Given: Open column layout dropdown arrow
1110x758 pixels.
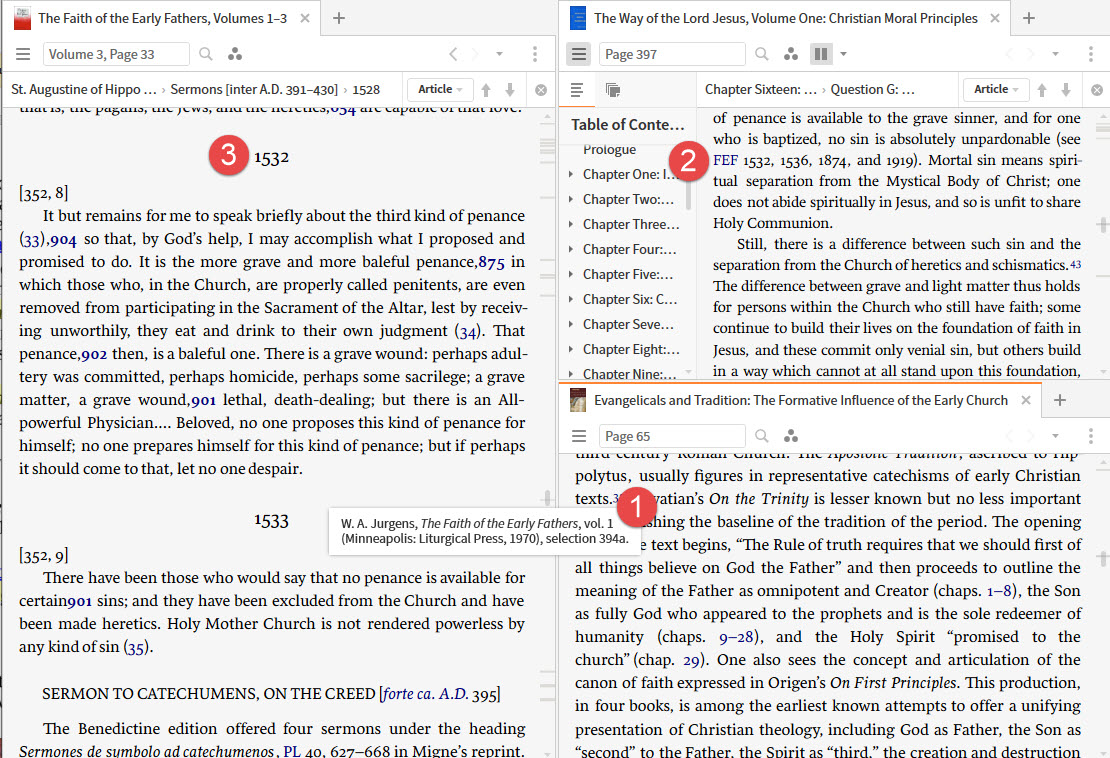Looking at the screenshot, I should (x=842, y=54).
